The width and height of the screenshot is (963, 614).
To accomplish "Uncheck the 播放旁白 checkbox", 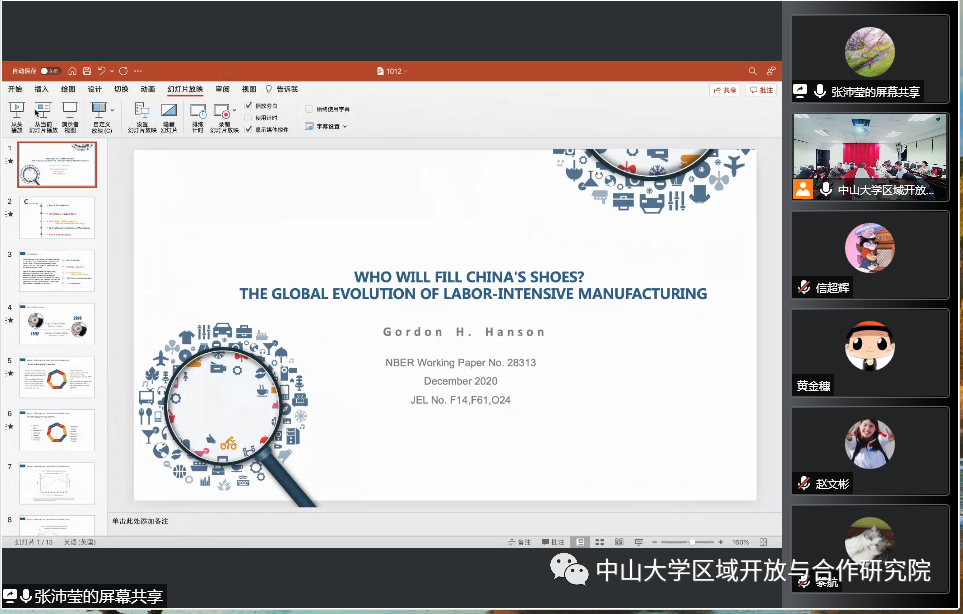I will point(249,105).
